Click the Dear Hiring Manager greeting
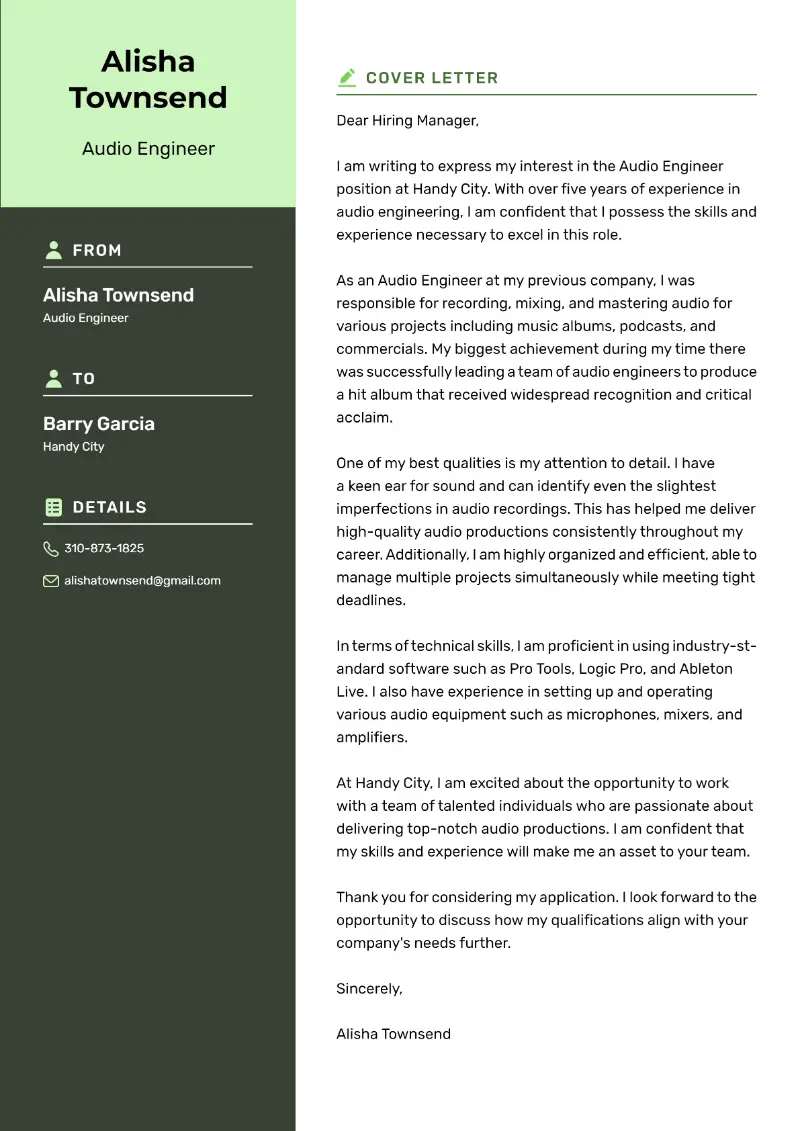800x1131 pixels. [407, 121]
